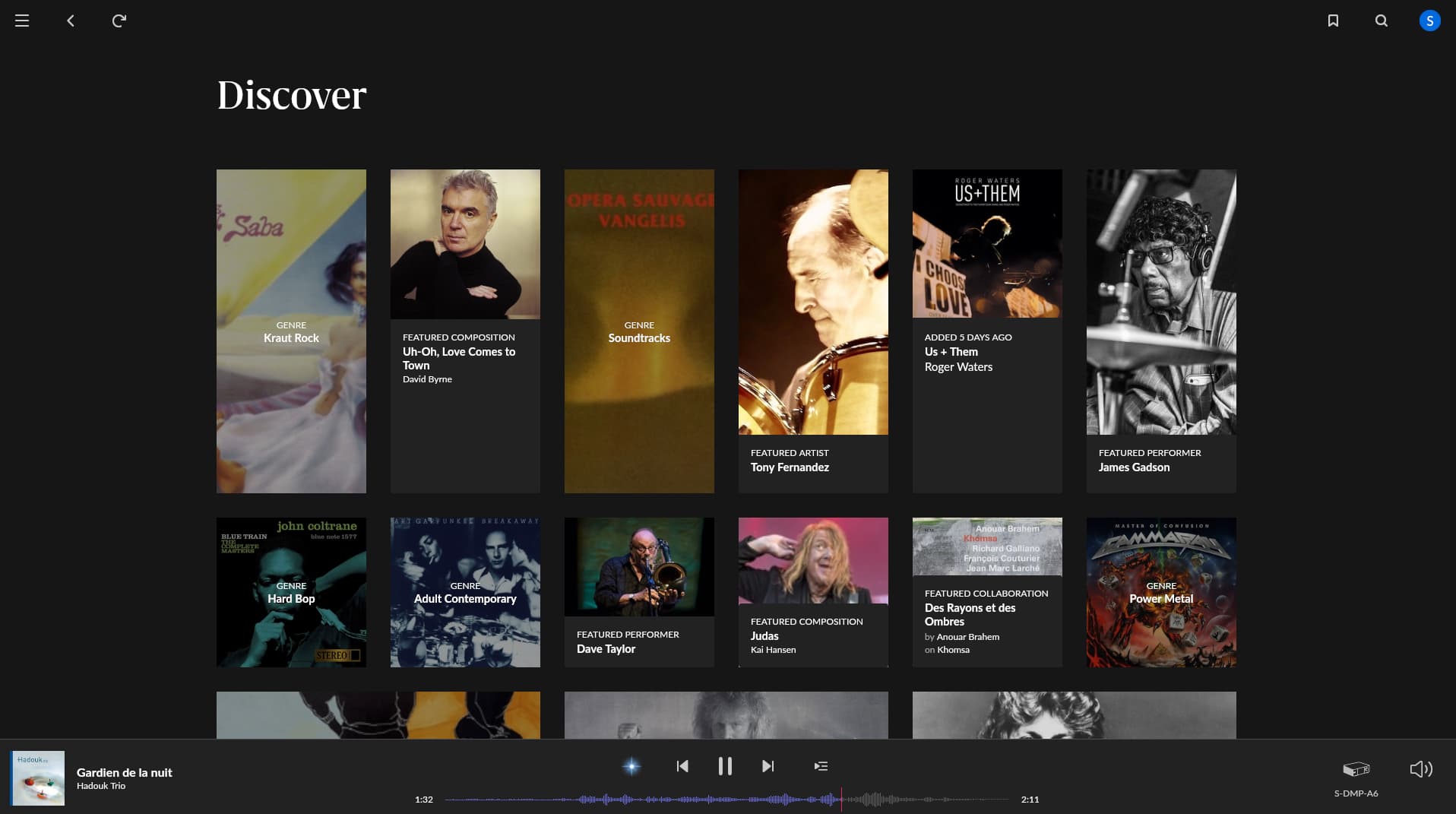1456x814 pixels.
Task: Click the Khomsa album cover image
Action: tap(987, 546)
